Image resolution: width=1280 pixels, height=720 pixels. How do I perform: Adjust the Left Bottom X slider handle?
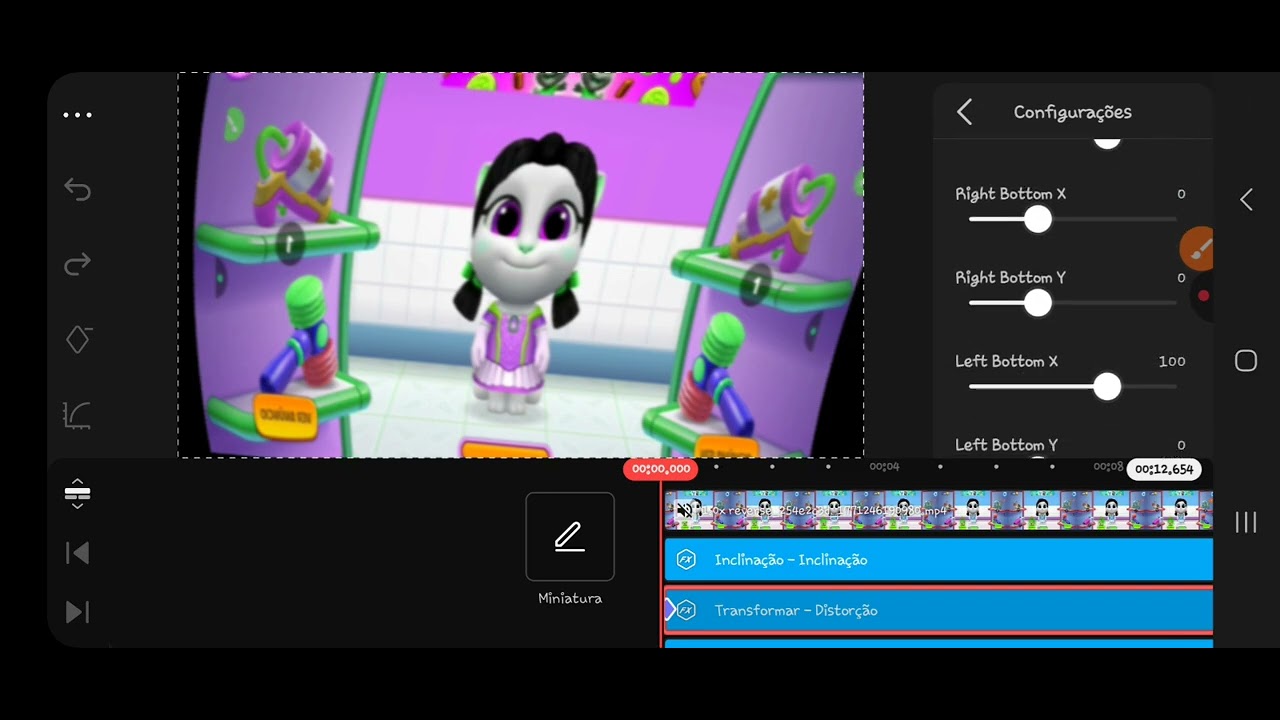1107,387
